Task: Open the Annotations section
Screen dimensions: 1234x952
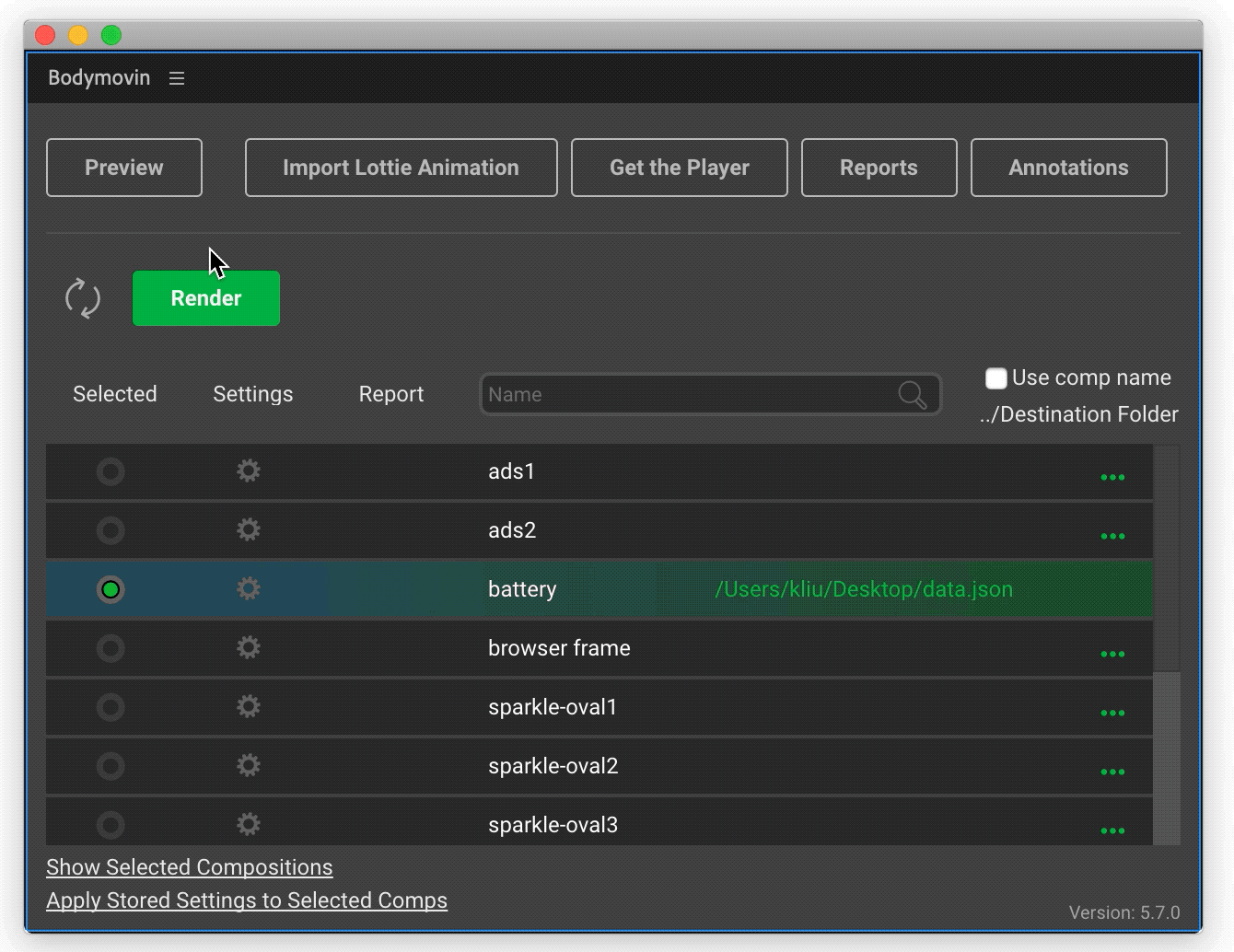Action: tap(1068, 168)
